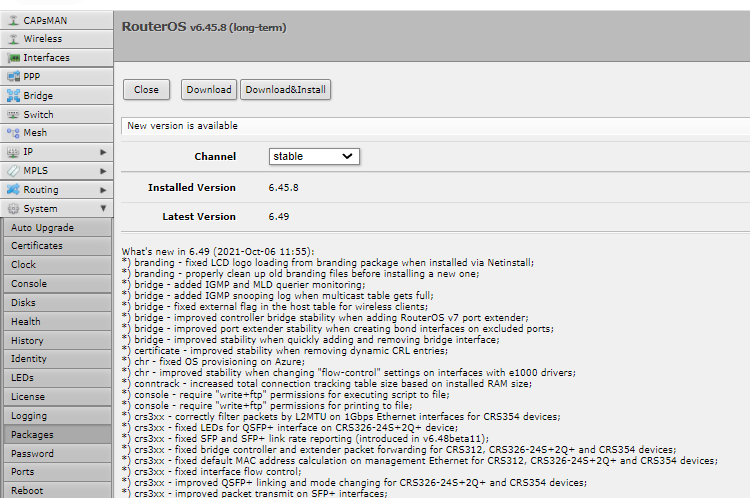Open the CAPsMAN menu
Screen dimensions: 750x498
56,20
